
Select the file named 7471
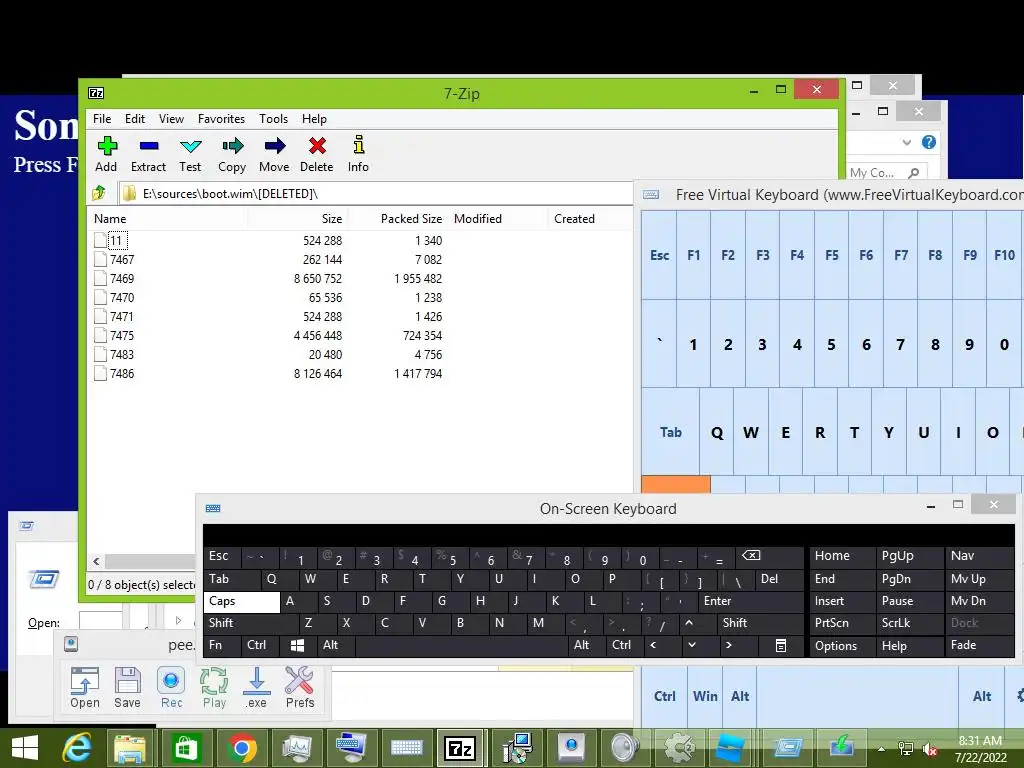pos(121,317)
